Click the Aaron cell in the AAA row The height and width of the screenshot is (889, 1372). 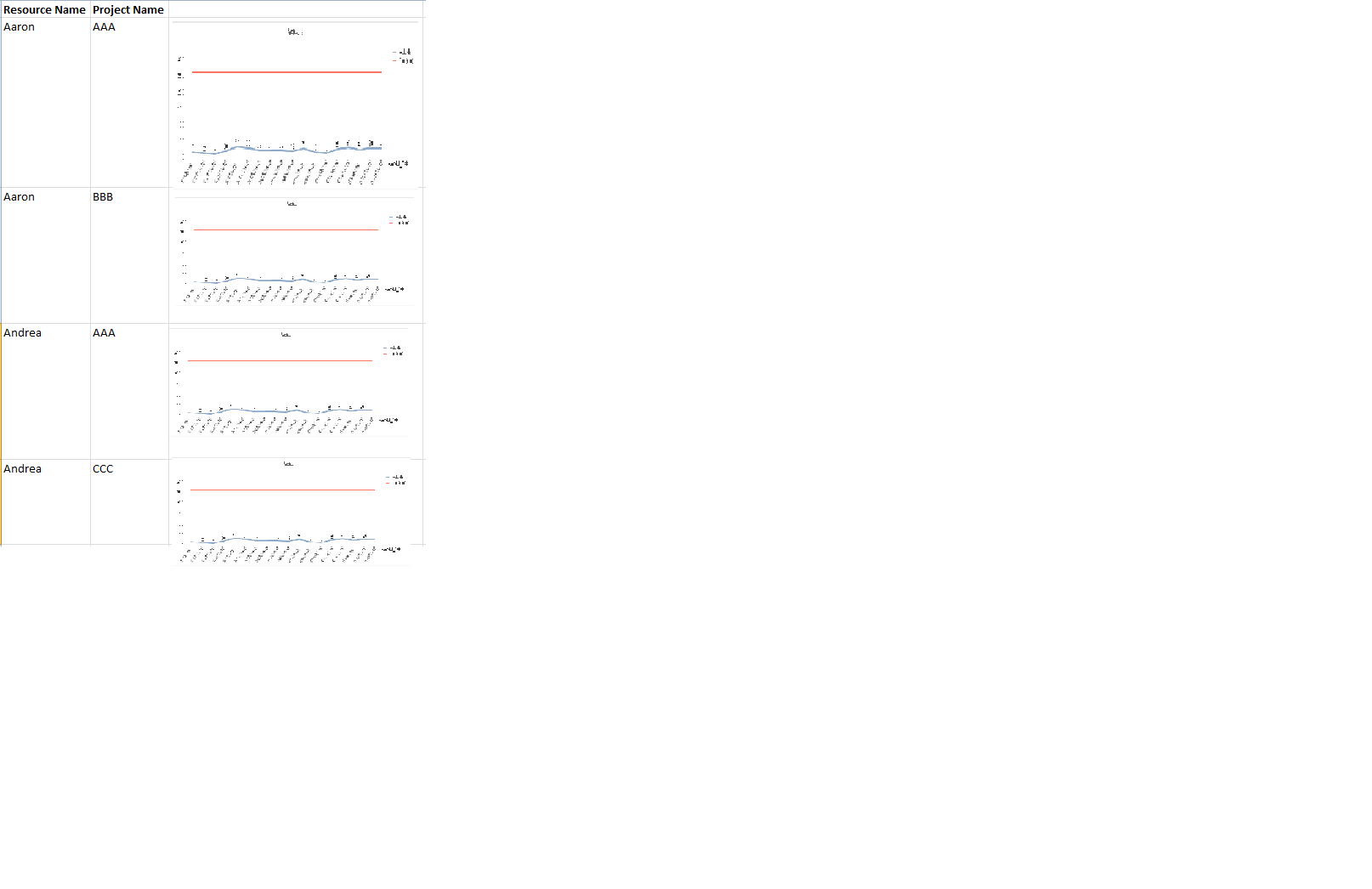[x=45, y=103]
